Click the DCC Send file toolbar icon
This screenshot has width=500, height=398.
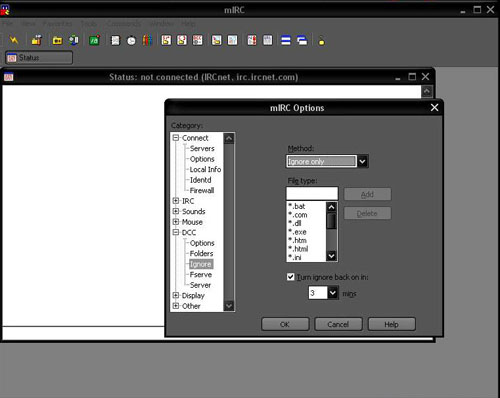coord(166,40)
